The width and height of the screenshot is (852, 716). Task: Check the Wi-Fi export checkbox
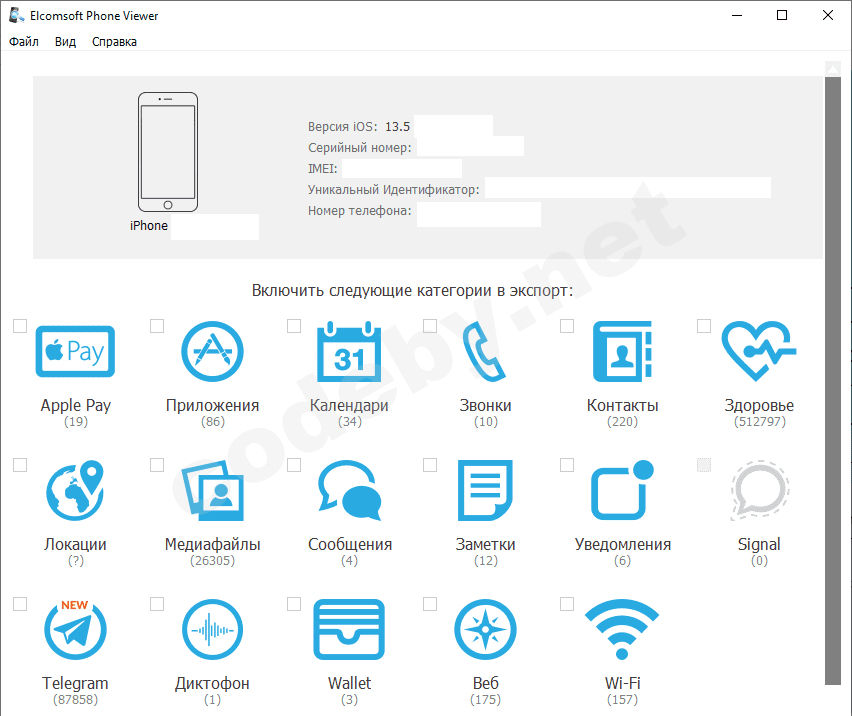click(x=567, y=604)
